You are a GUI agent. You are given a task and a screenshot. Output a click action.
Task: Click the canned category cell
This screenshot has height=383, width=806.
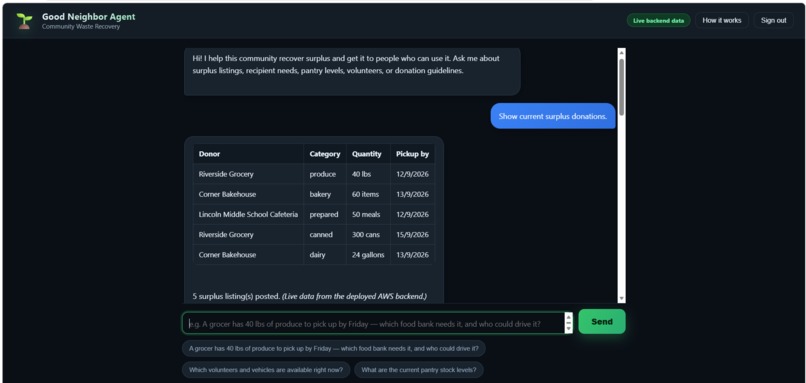(325, 234)
